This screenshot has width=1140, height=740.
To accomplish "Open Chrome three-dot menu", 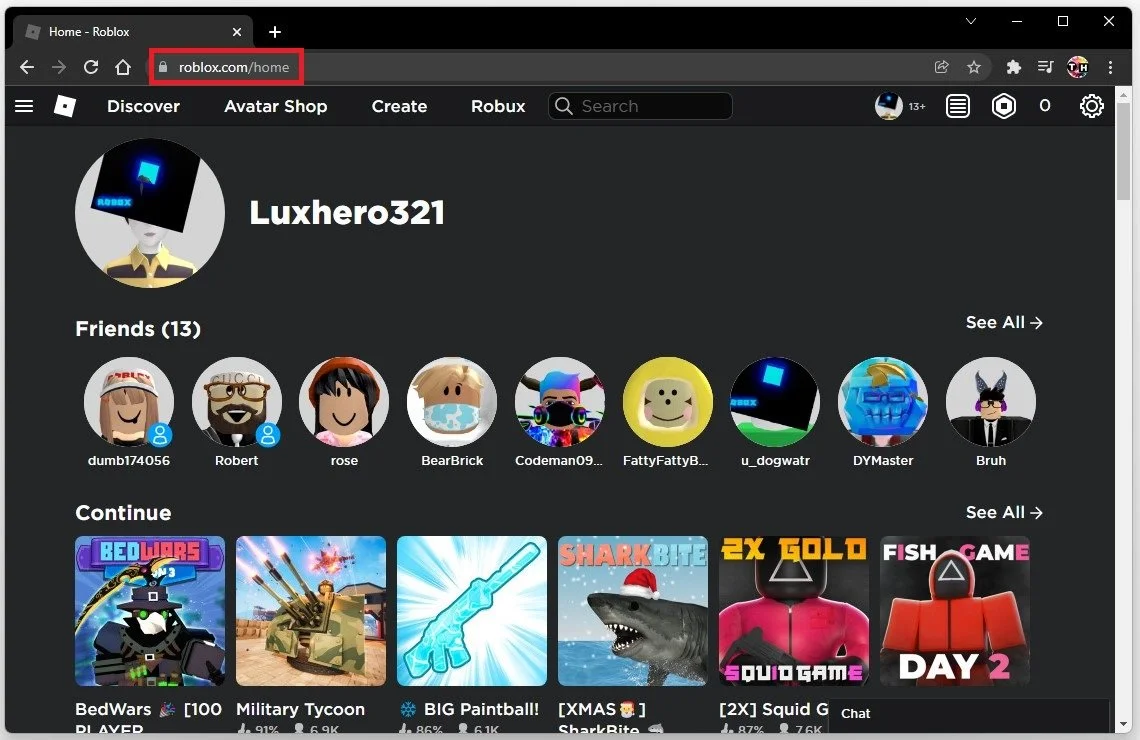I will coord(1110,67).
